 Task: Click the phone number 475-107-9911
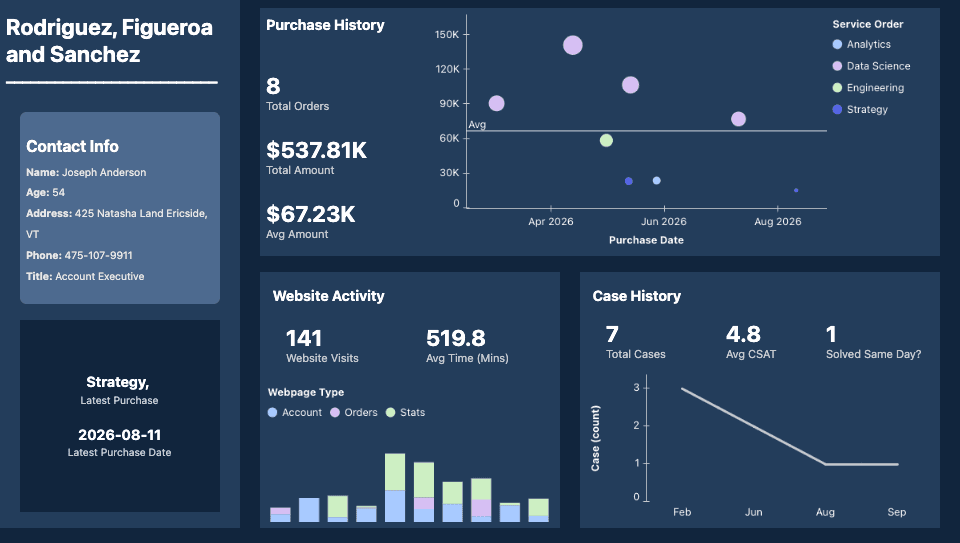tap(99, 255)
